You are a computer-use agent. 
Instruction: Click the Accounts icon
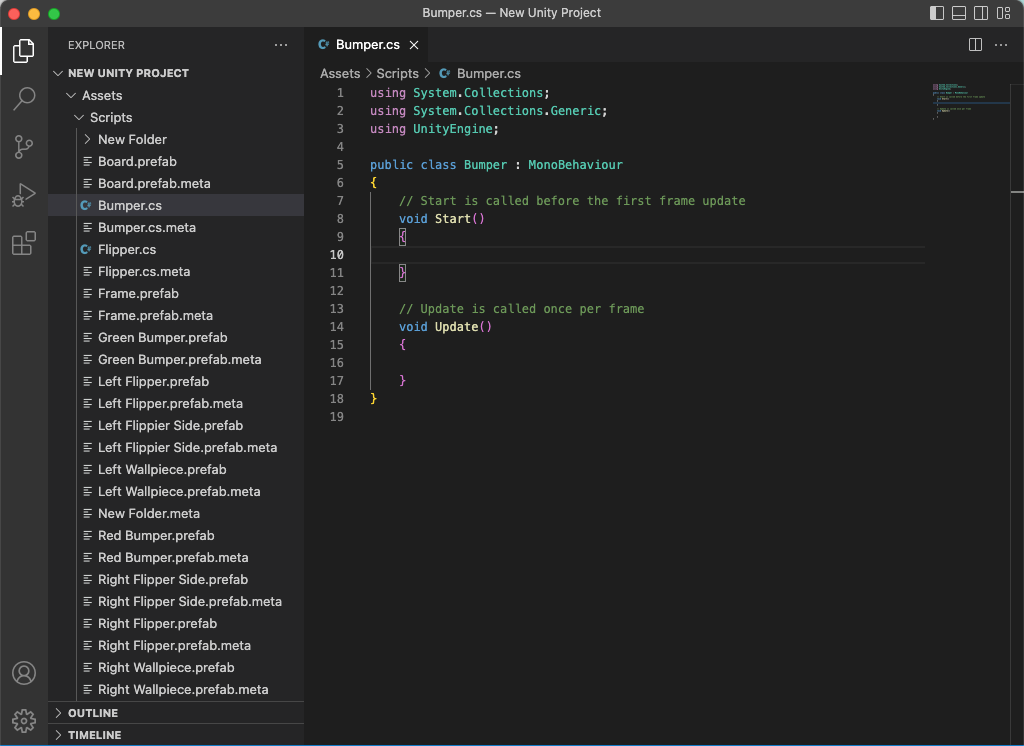pyautogui.click(x=24, y=673)
